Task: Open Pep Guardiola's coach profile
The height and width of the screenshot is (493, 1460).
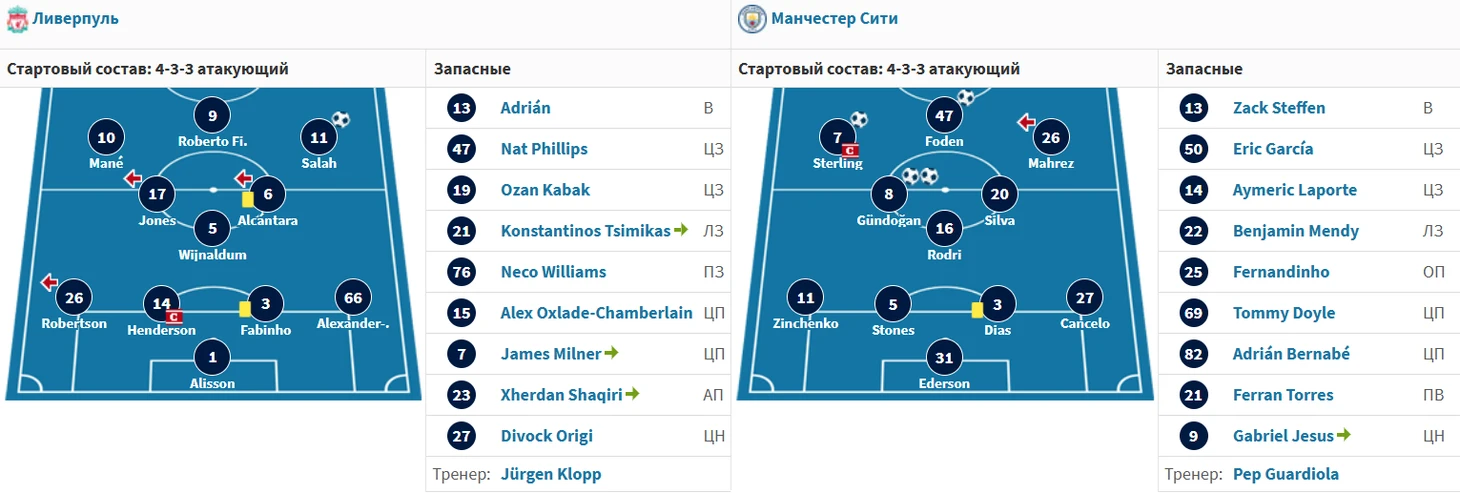Action: coord(1285,474)
